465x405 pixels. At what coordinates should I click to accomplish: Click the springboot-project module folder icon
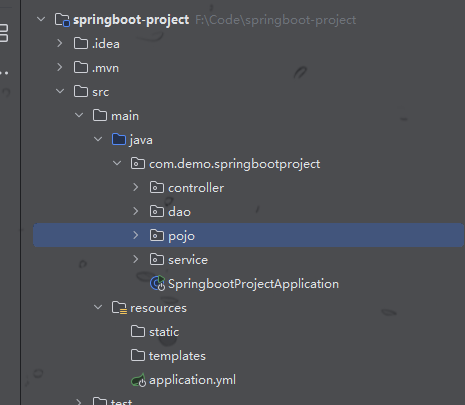pyautogui.click(x=62, y=20)
